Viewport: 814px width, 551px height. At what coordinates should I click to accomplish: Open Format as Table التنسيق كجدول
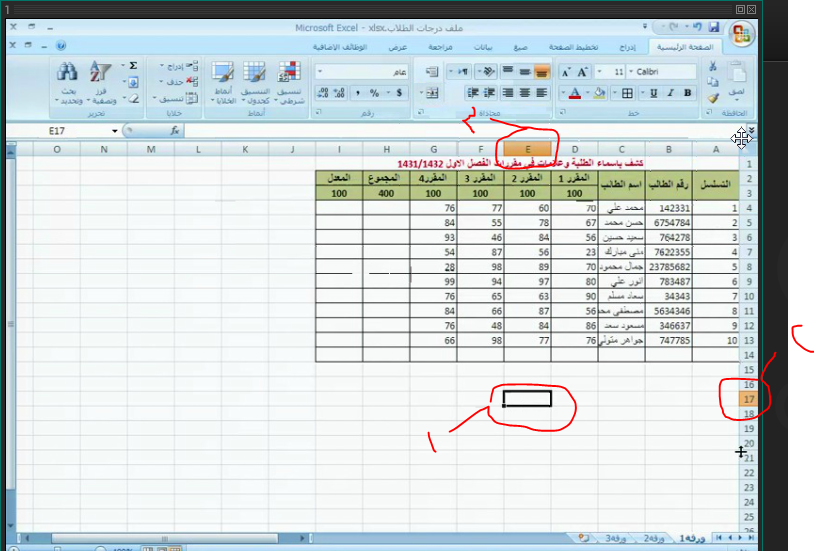click(x=255, y=82)
